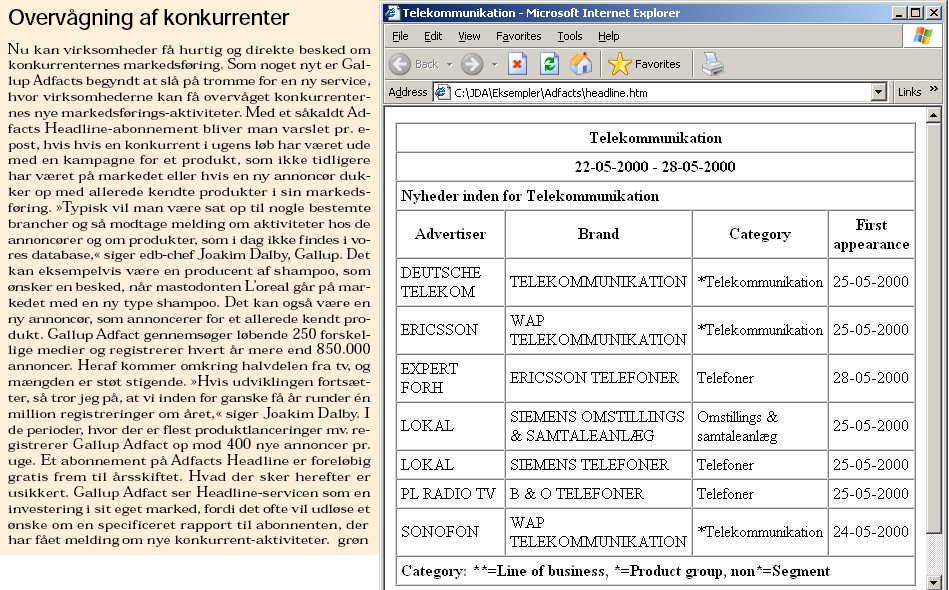The image size is (949, 590).
Task: Click the scrollbar up arrow
Action: pos(933,115)
